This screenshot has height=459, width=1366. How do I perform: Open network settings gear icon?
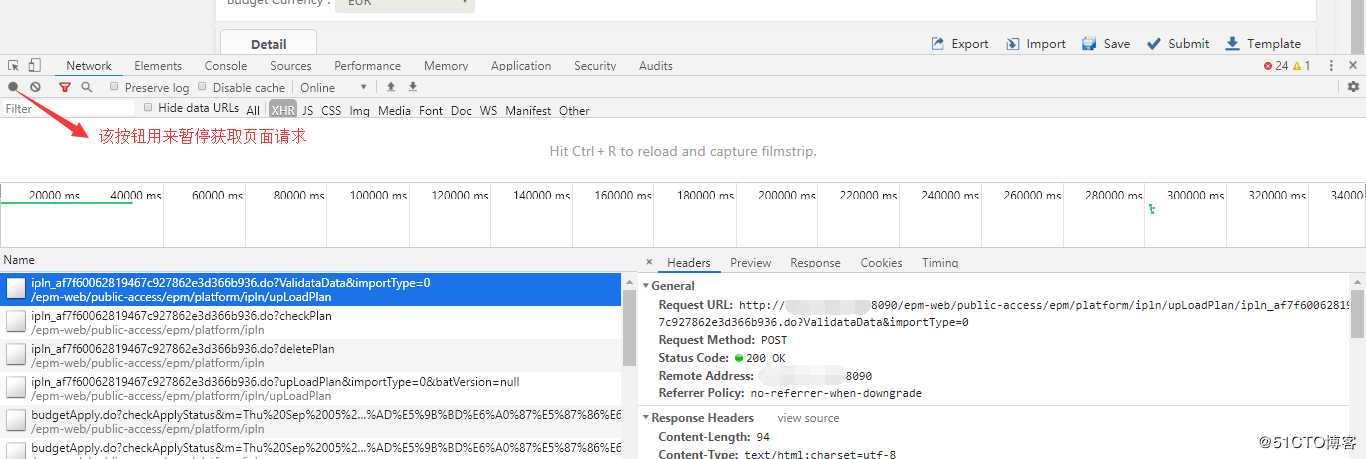[1353, 87]
